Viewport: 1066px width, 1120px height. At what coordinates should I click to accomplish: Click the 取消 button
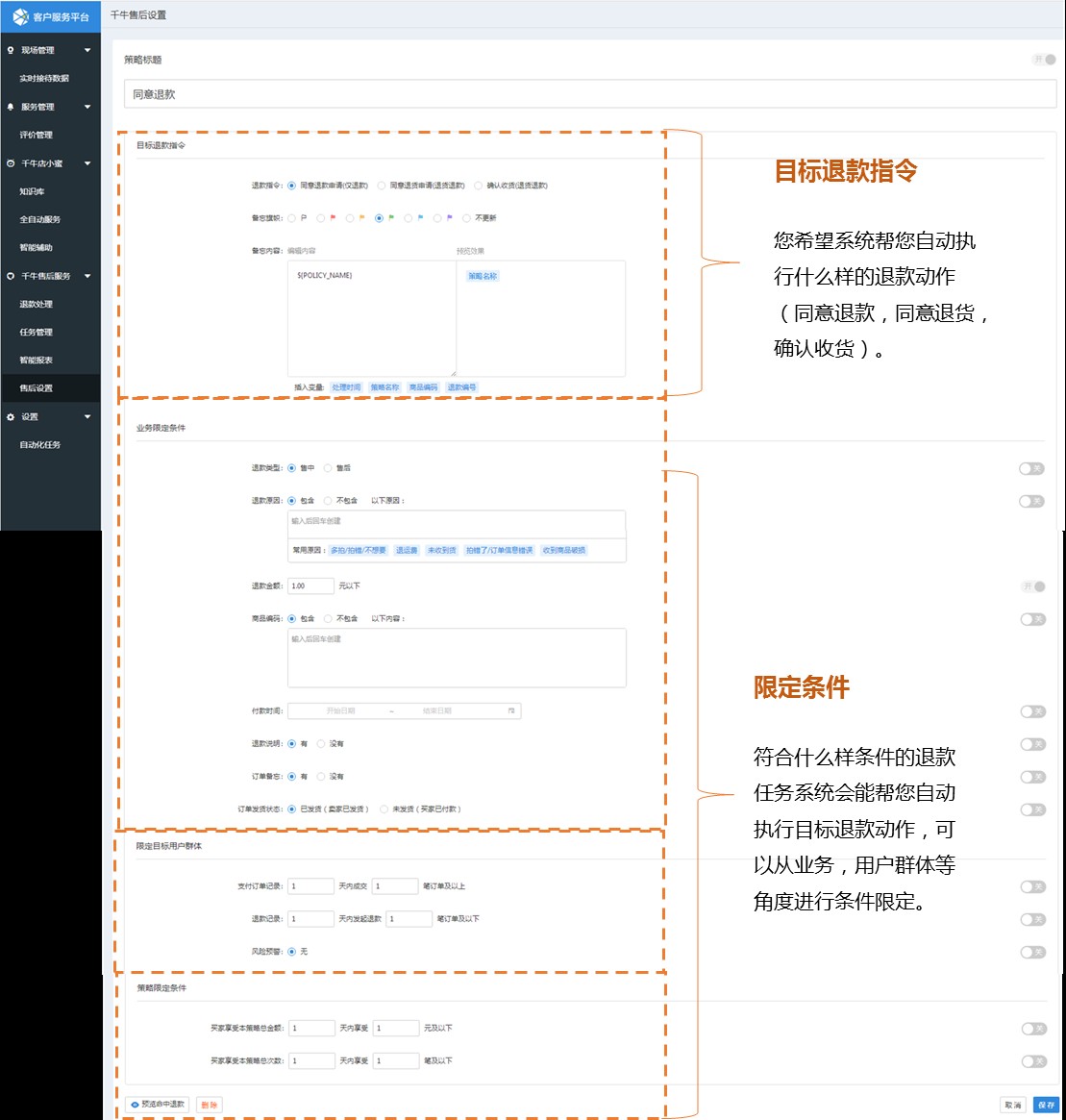(1013, 1105)
